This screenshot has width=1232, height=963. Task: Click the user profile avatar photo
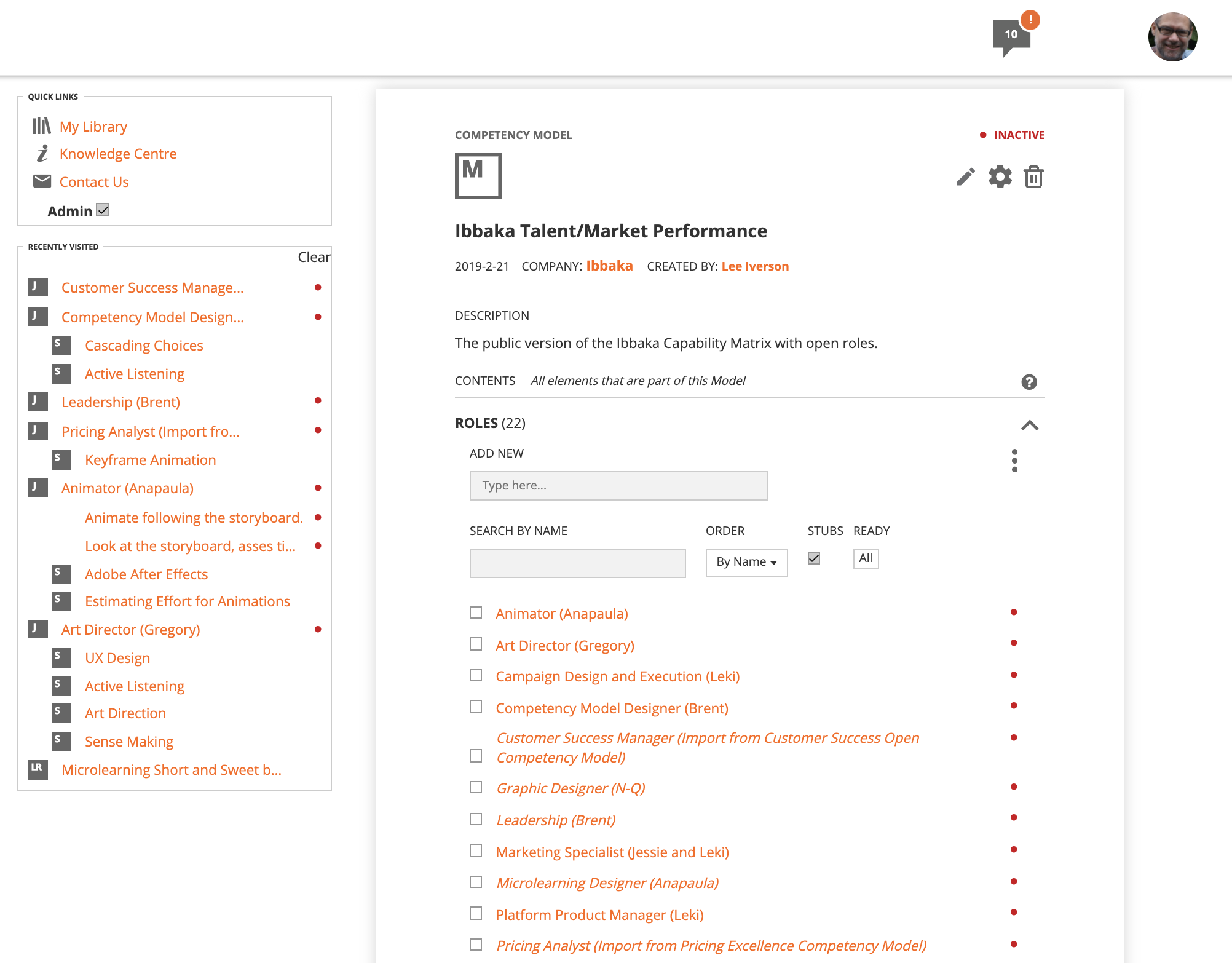[1172, 37]
